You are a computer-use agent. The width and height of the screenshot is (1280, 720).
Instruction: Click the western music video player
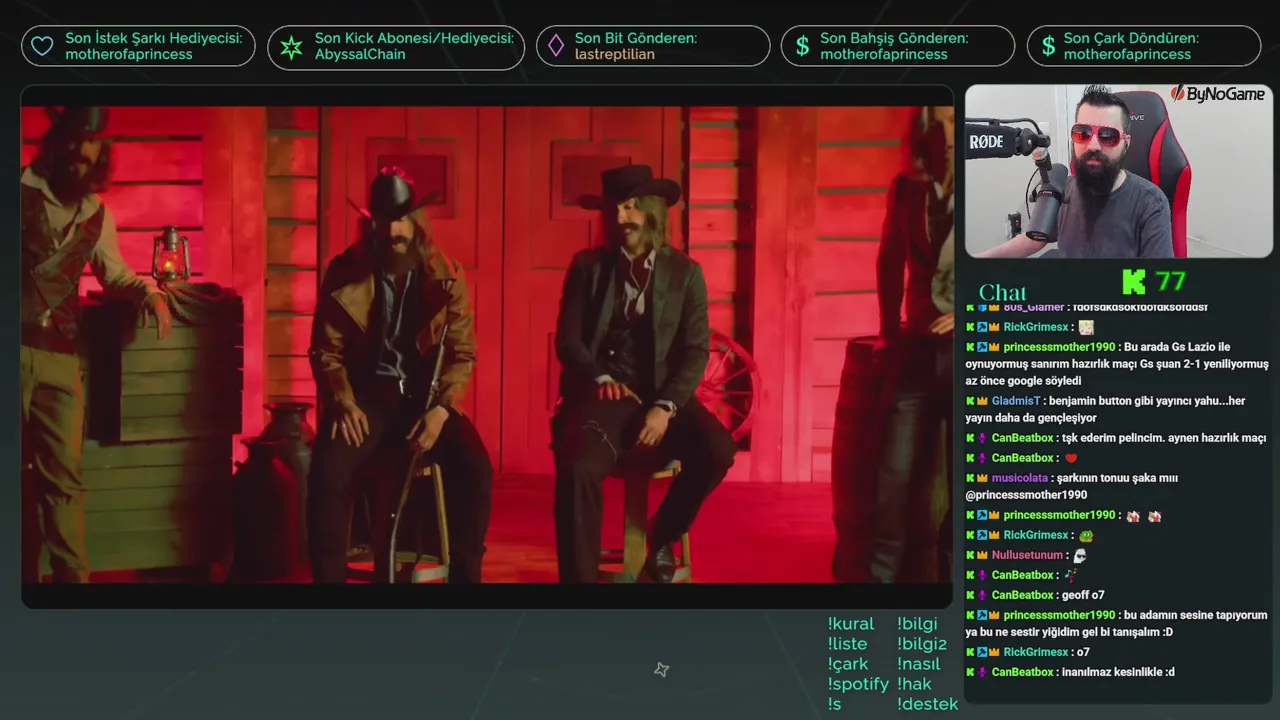pos(487,346)
